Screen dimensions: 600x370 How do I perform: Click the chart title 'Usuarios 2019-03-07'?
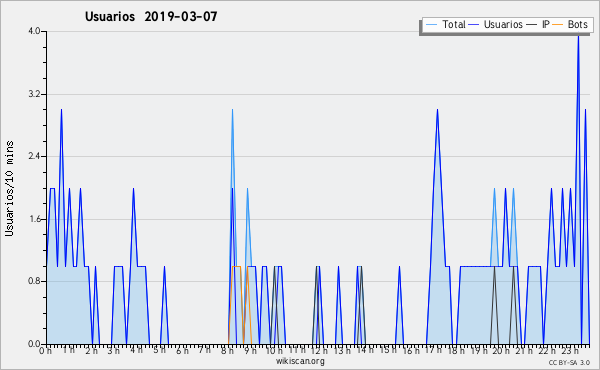click(151, 16)
